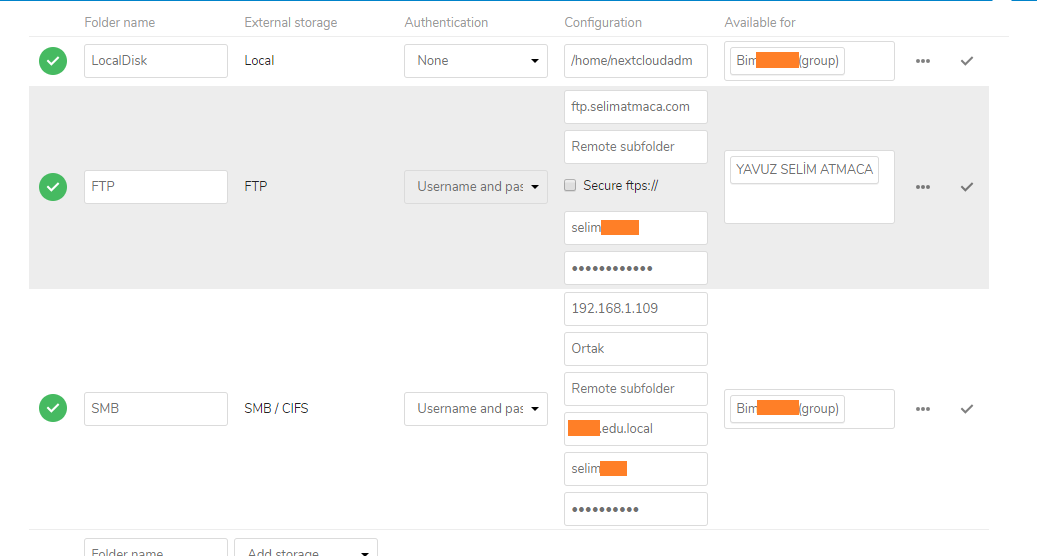Open more options menu for SMB row
1037x556 pixels.
tap(922, 409)
